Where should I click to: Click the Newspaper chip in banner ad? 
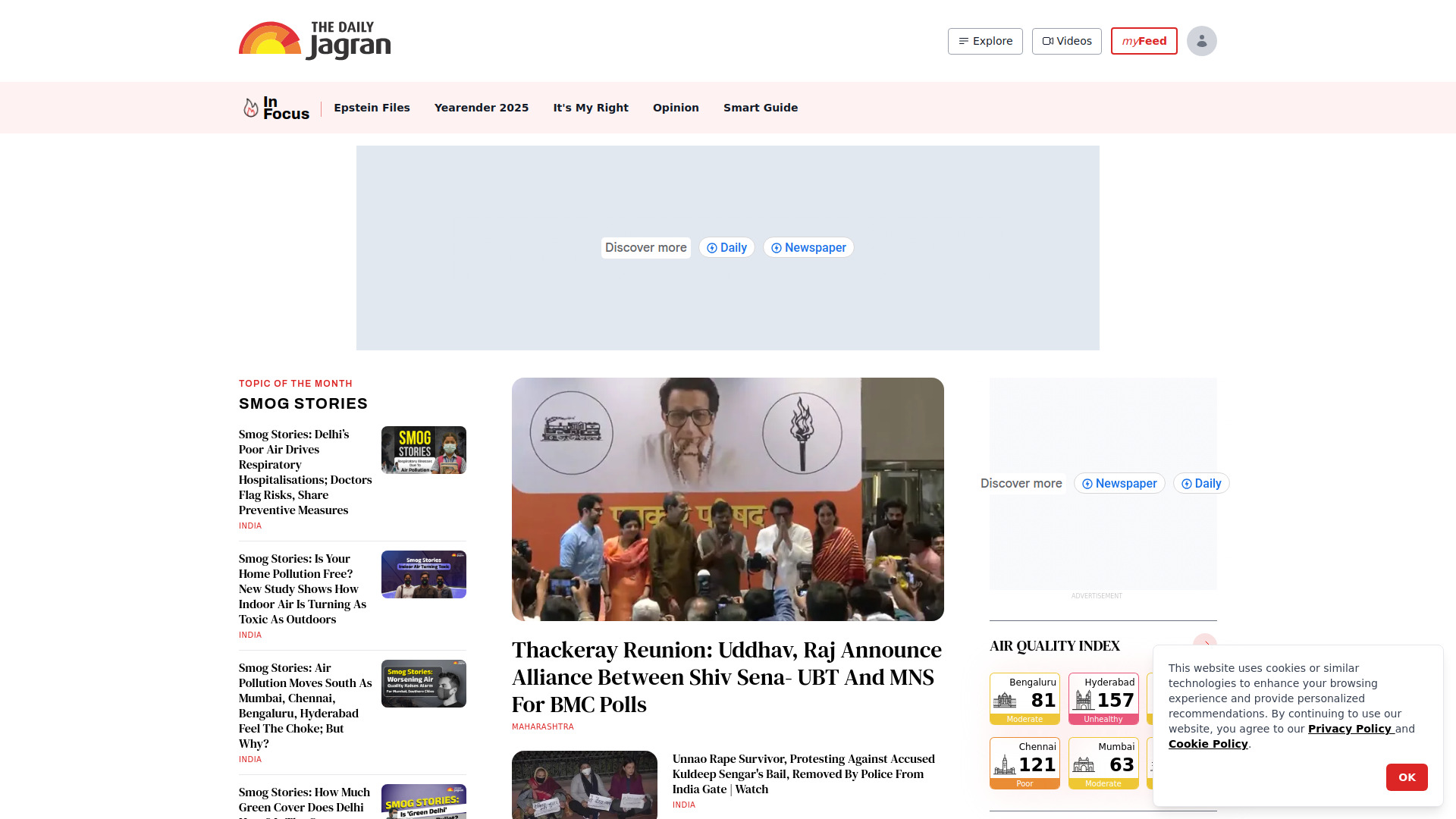pyautogui.click(x=808, y=248)
